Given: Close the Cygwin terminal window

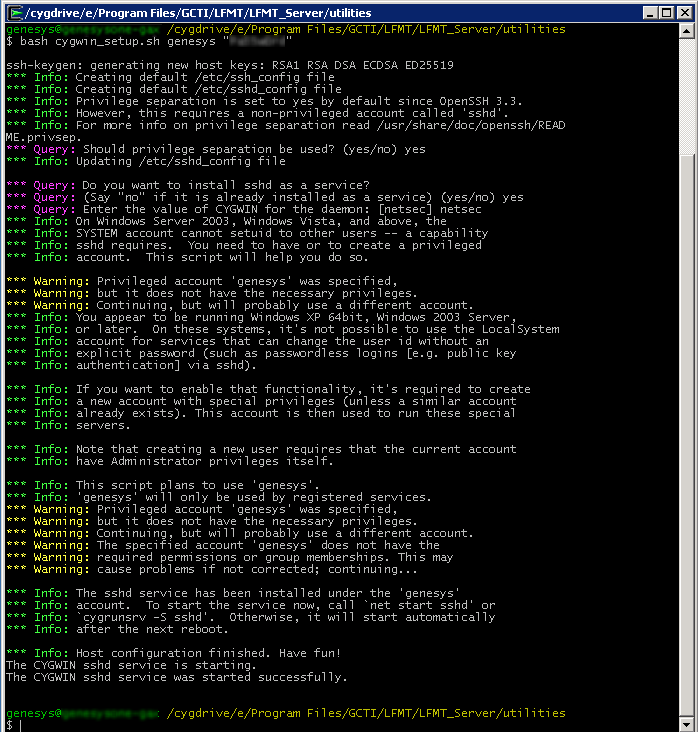Looking at the screenshot, I should (682, 12).
